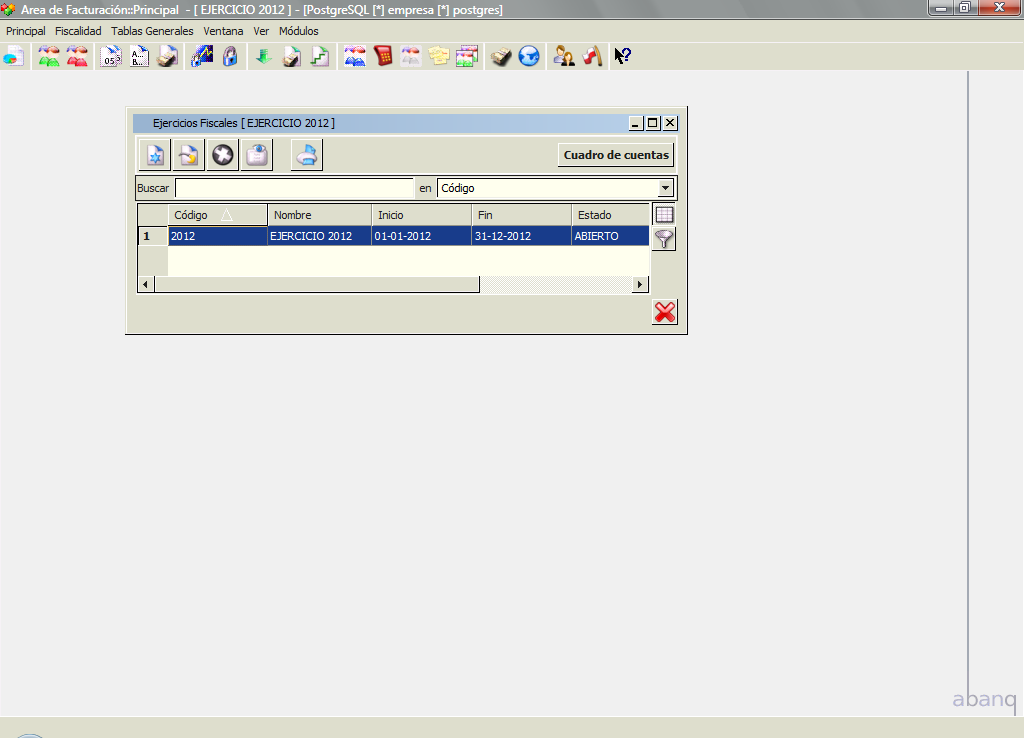View the selected fiscal year record
The width and height of the screenshot is (1024, 738).
[x=257, y=155]
